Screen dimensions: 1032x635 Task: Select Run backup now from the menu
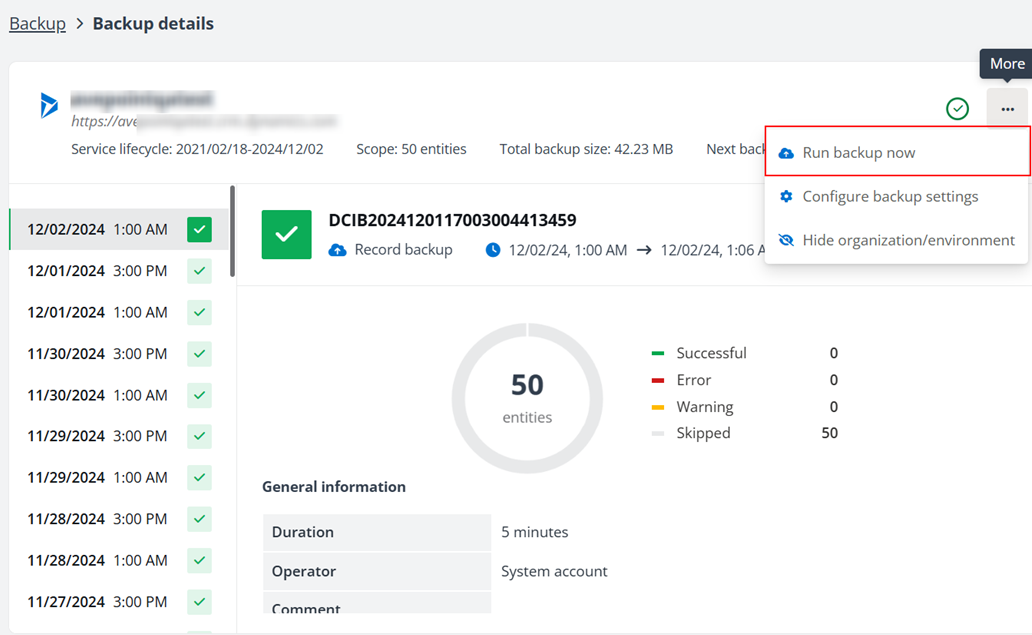coord(858,153)
